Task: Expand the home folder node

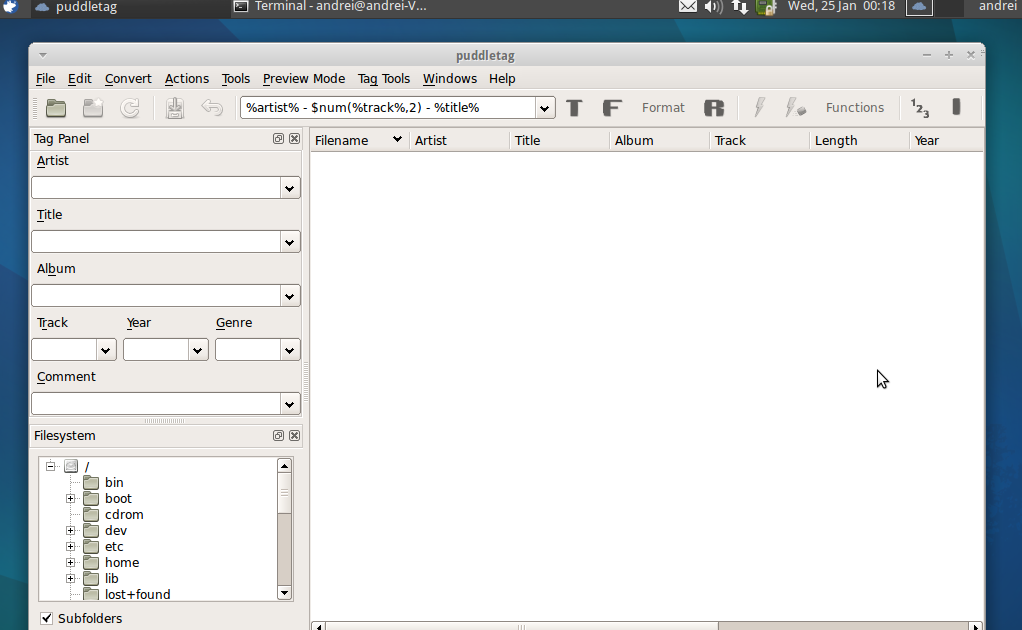Action: 70,562
